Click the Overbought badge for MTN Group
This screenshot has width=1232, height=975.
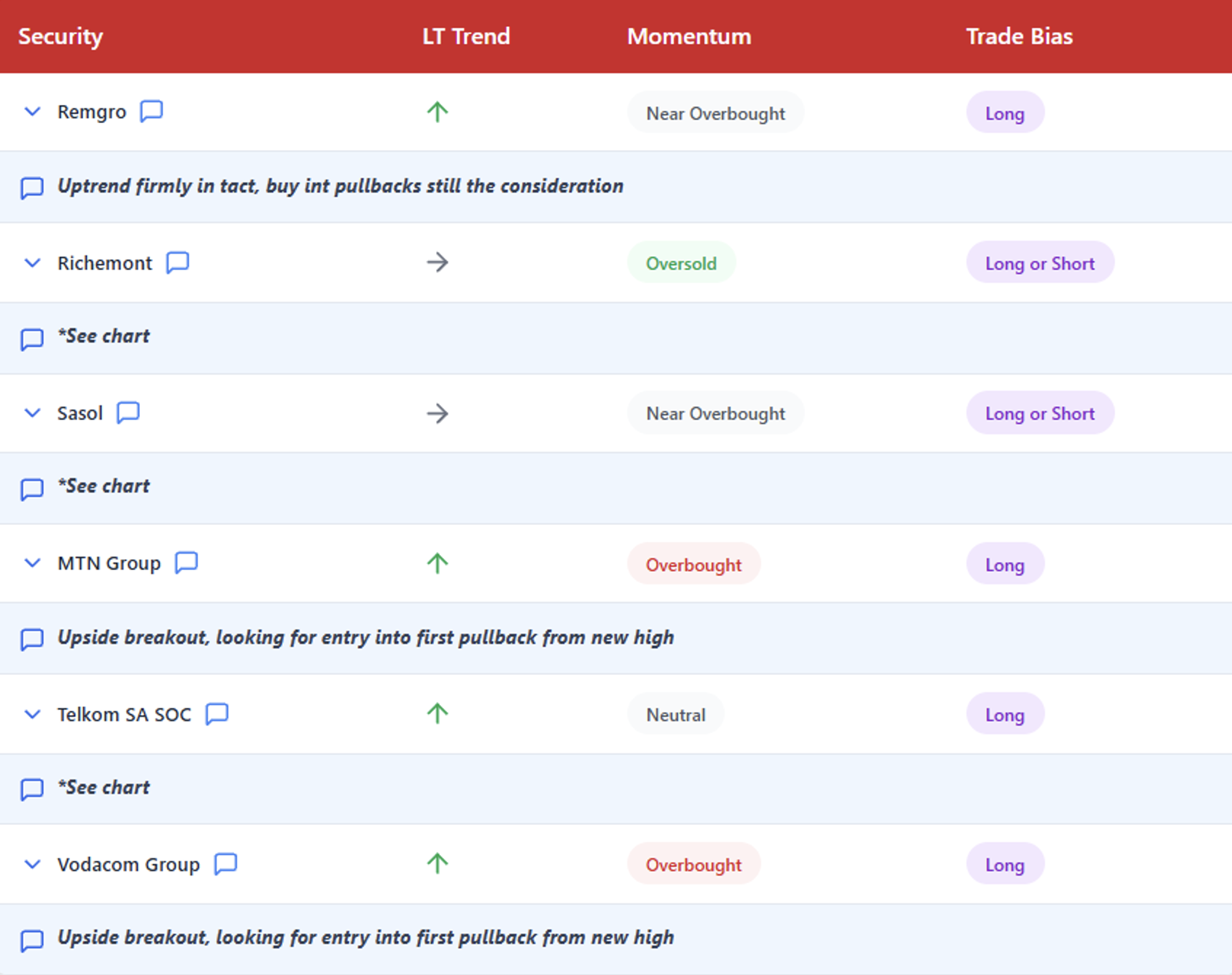coord(693,564)
